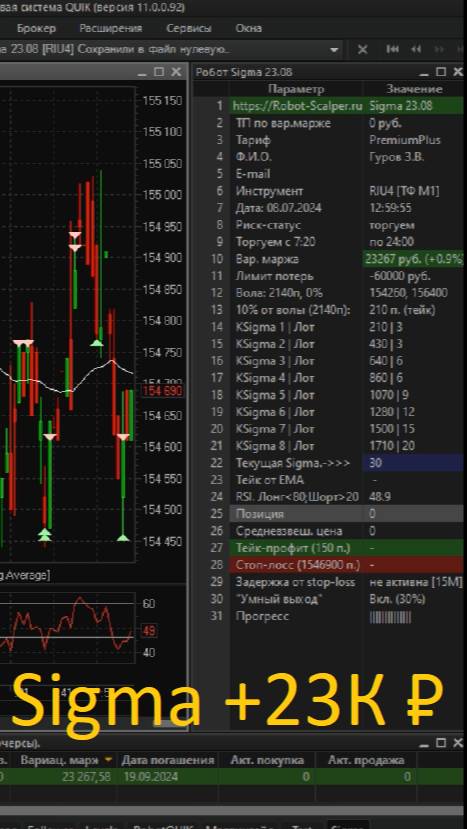Viewport: 467px width, 829px height.
Task: Click the RSI value 48.9
Action: click(x=380, y=497)
